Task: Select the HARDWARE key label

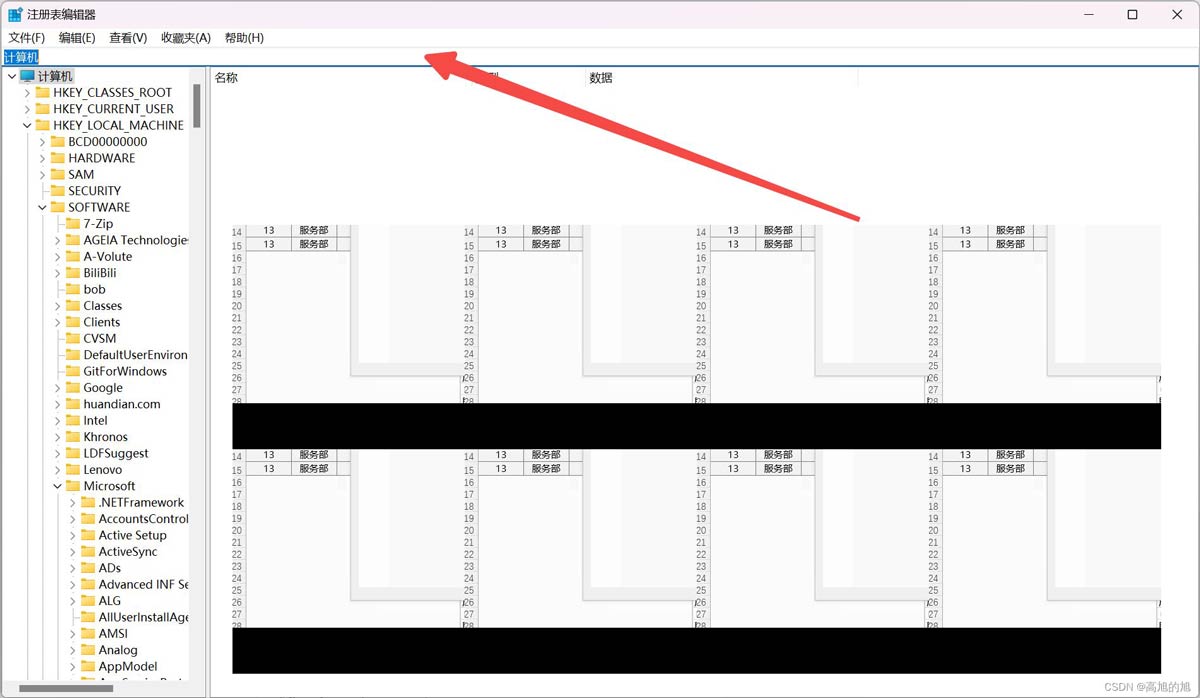Action: pos(101,158)
